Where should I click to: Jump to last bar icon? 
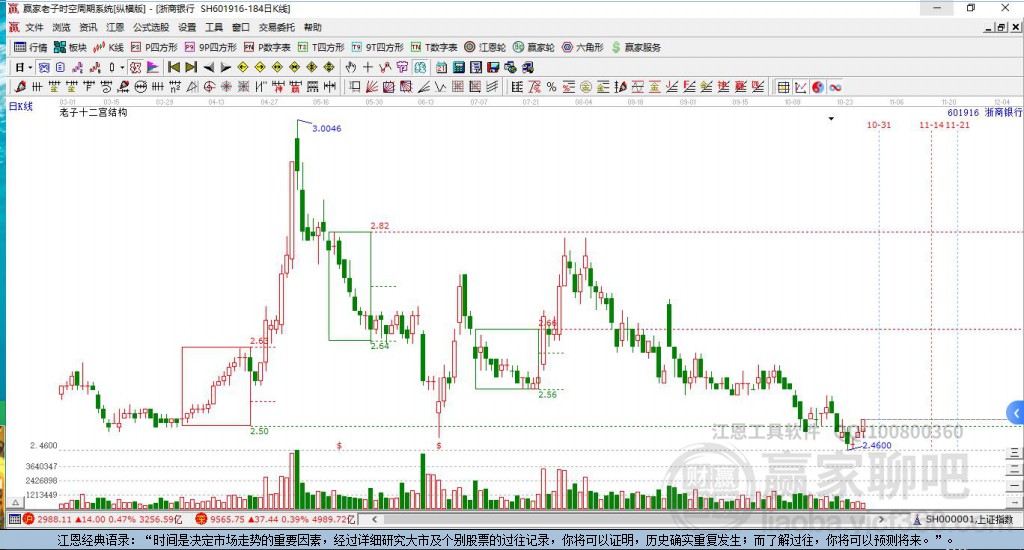tap(191, 67)
